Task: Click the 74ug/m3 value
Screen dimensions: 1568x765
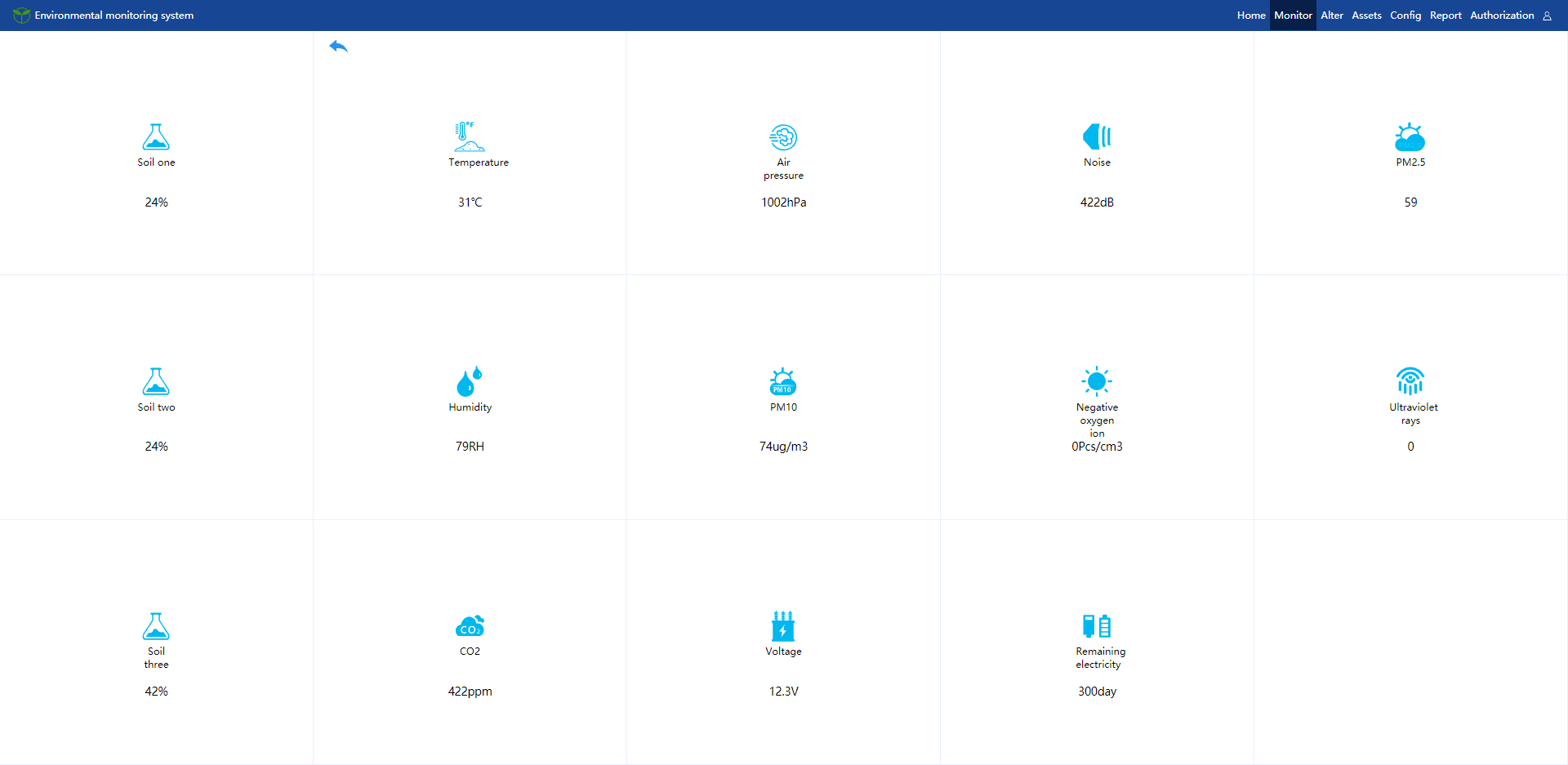Action: [783, 447]
